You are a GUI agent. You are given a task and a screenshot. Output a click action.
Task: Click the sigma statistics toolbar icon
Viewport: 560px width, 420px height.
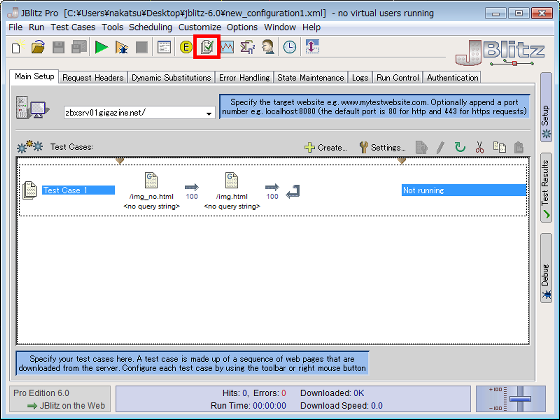click(248, 47)
